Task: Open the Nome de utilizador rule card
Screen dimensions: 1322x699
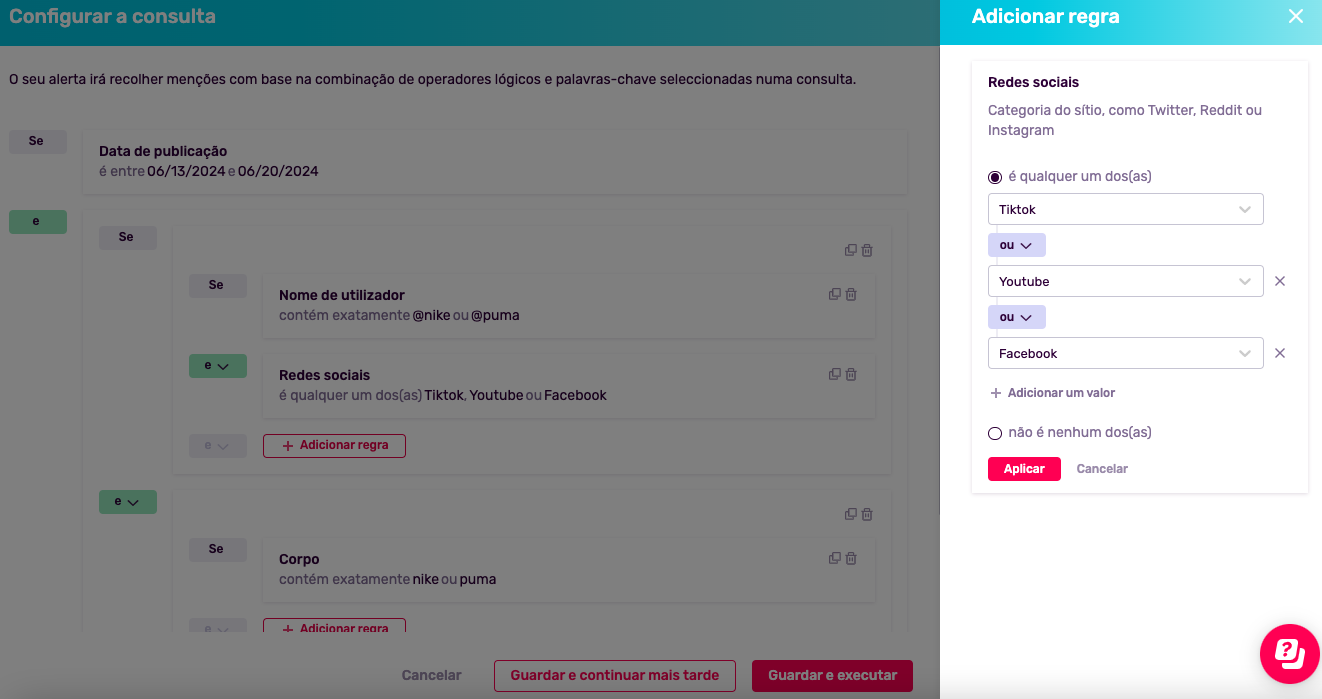Action: pos(569,305)
